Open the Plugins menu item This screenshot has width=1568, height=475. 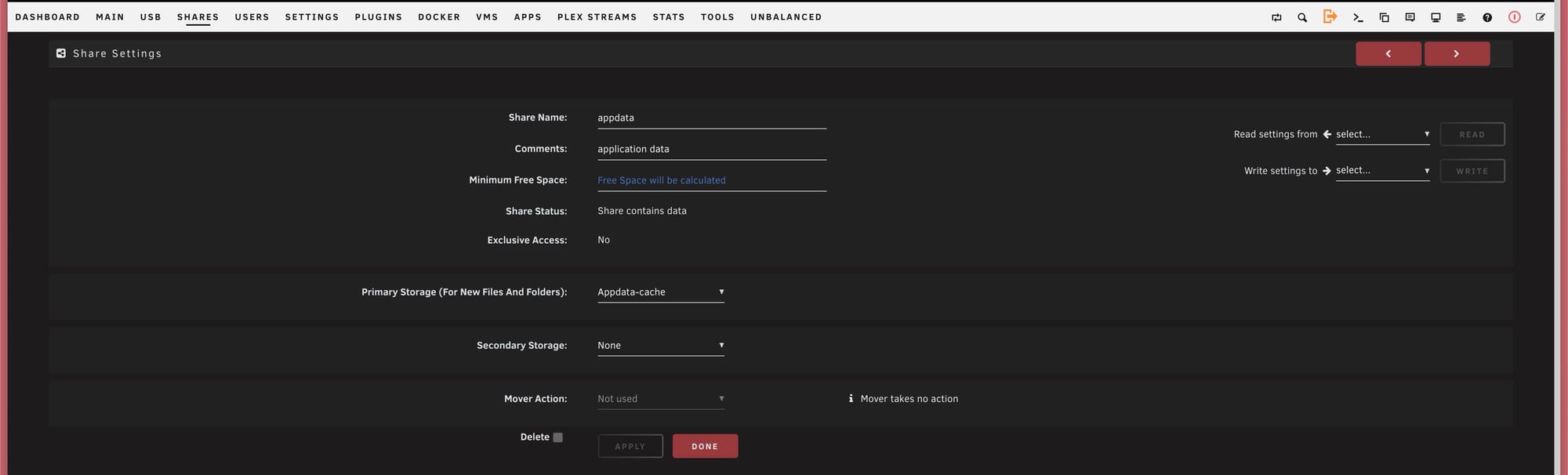click(x=378, y=16)
